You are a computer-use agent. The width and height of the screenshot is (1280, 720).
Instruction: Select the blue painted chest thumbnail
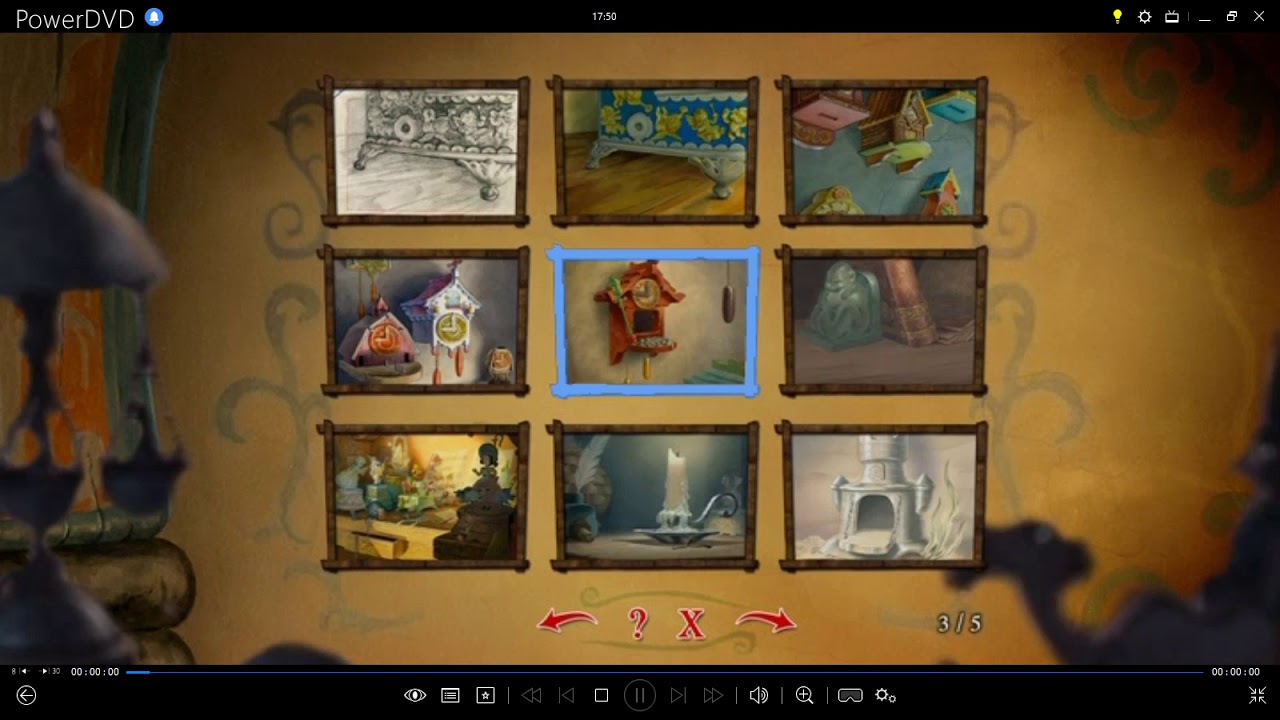[654, 151]
